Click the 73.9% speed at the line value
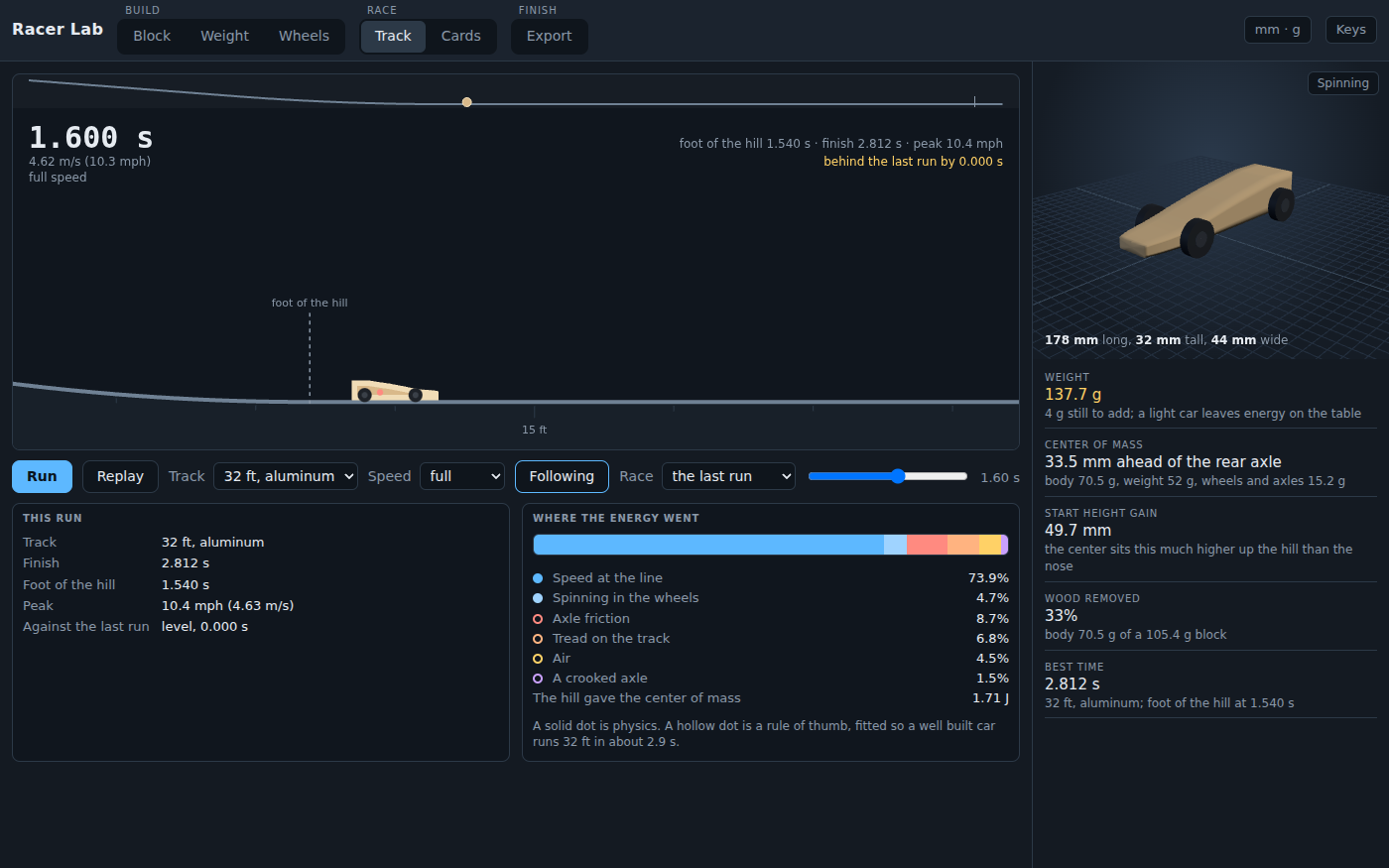The width and height of the screenshot is (1389, 868). [x=988, y=578]
